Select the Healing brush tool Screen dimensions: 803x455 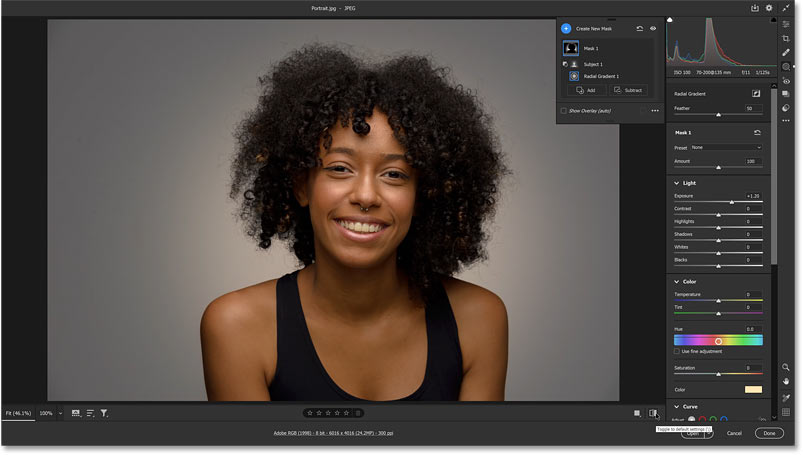[x=786, y=52]
